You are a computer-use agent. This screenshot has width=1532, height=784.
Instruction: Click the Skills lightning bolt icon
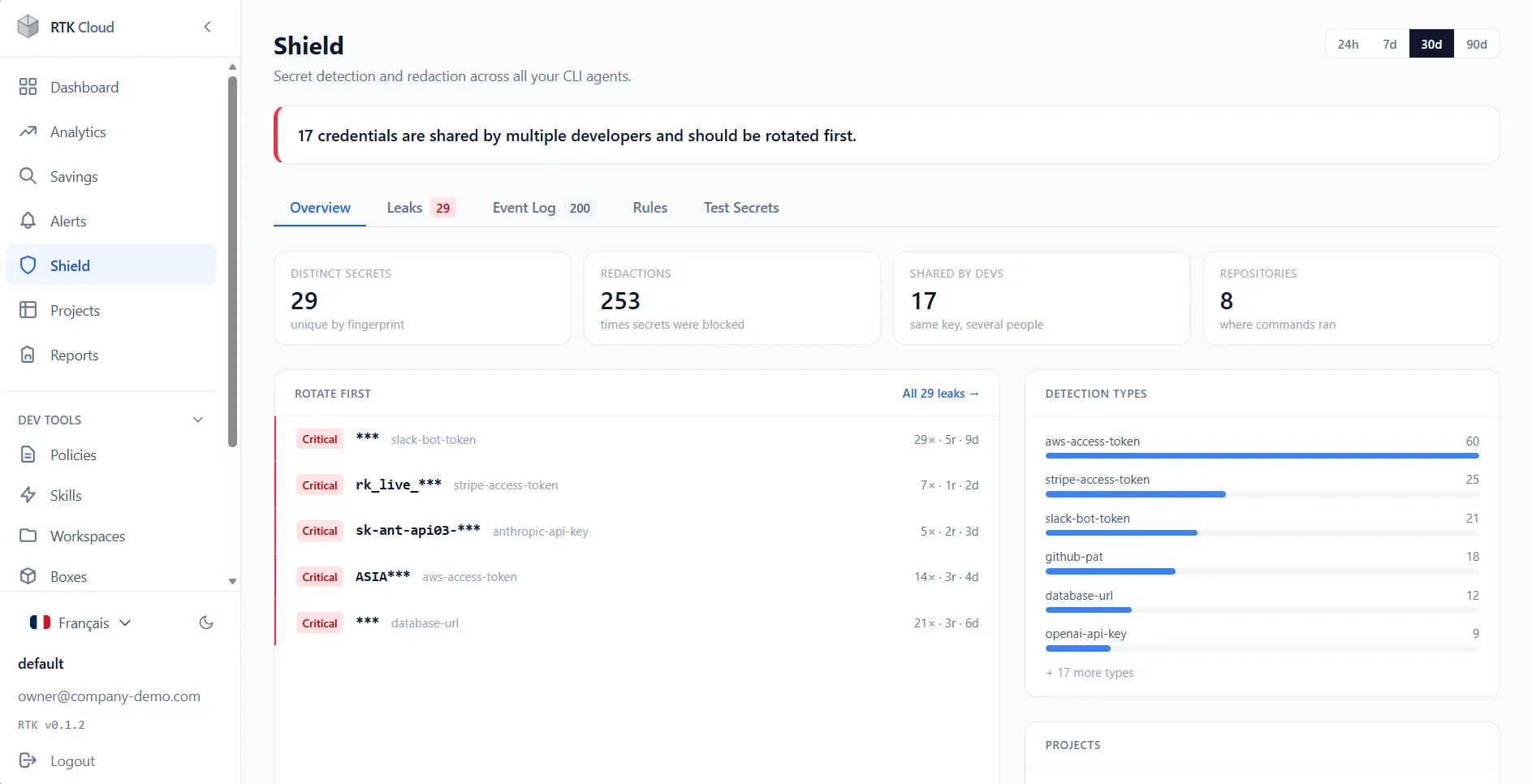[x=28, y=495]
